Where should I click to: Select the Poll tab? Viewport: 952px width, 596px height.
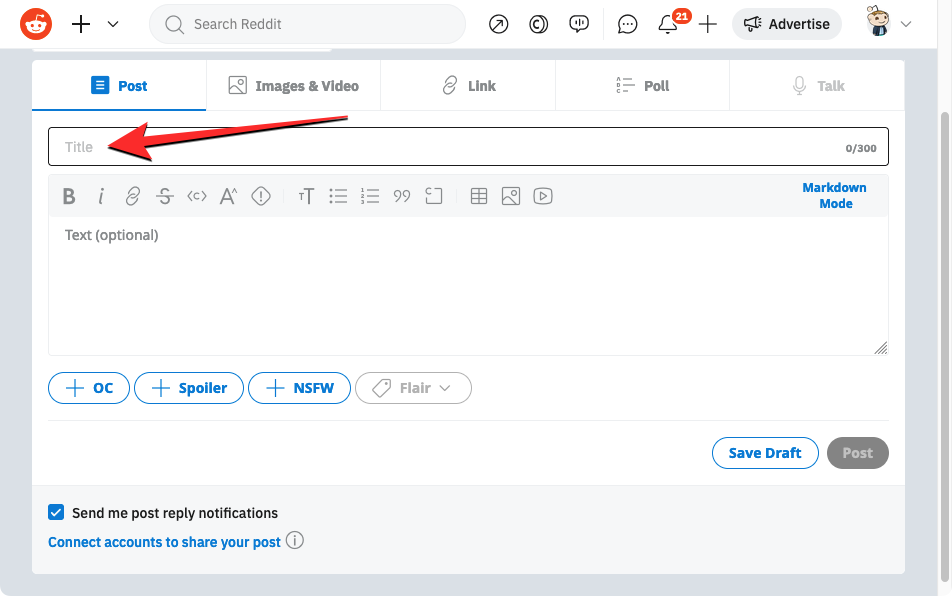point(642,86)
